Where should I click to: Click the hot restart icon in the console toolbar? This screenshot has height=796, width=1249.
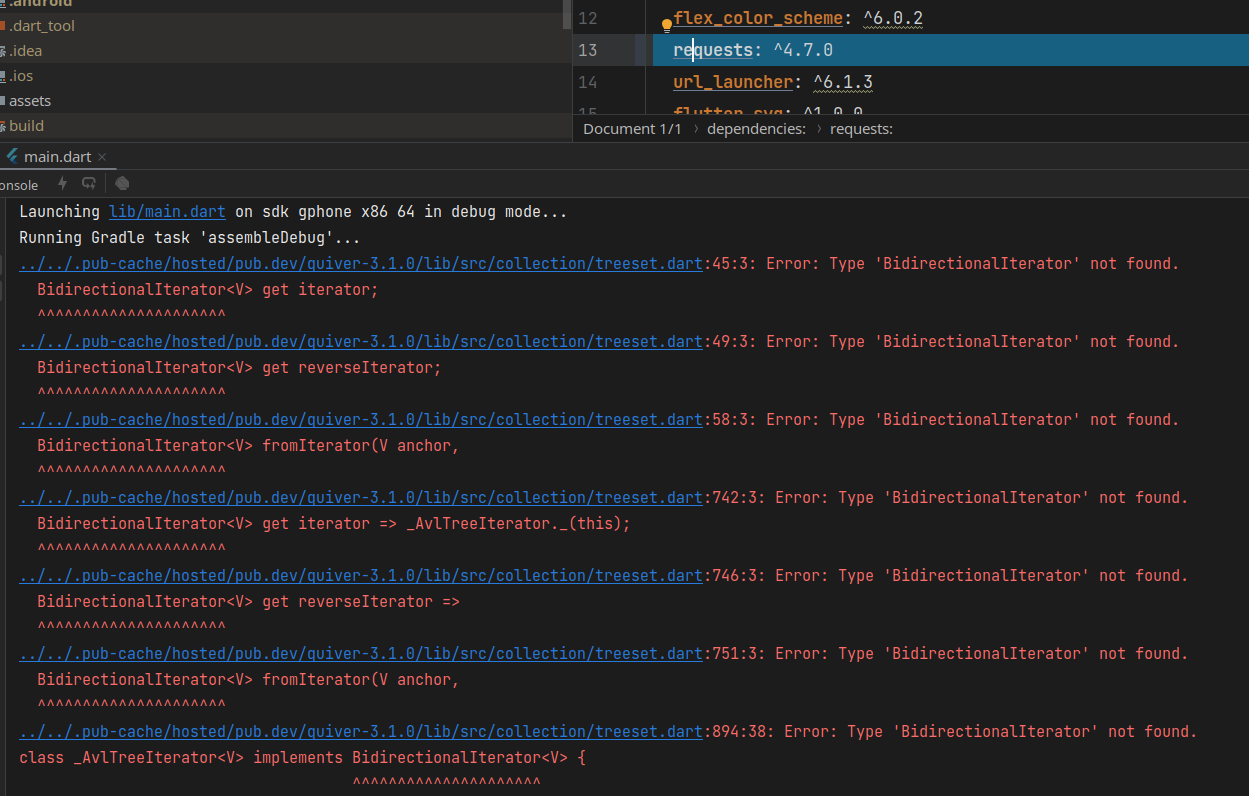[x=88, y=183]
